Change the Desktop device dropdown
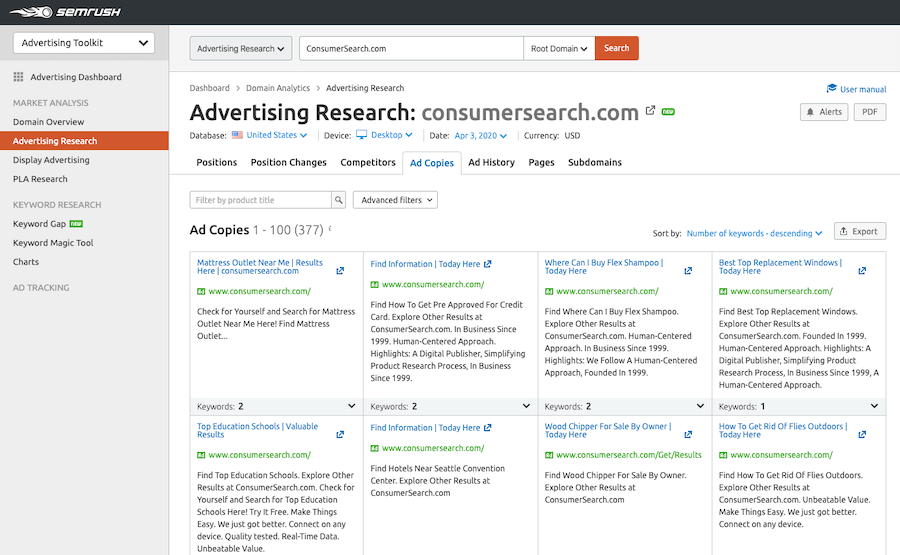 point(391,135)
